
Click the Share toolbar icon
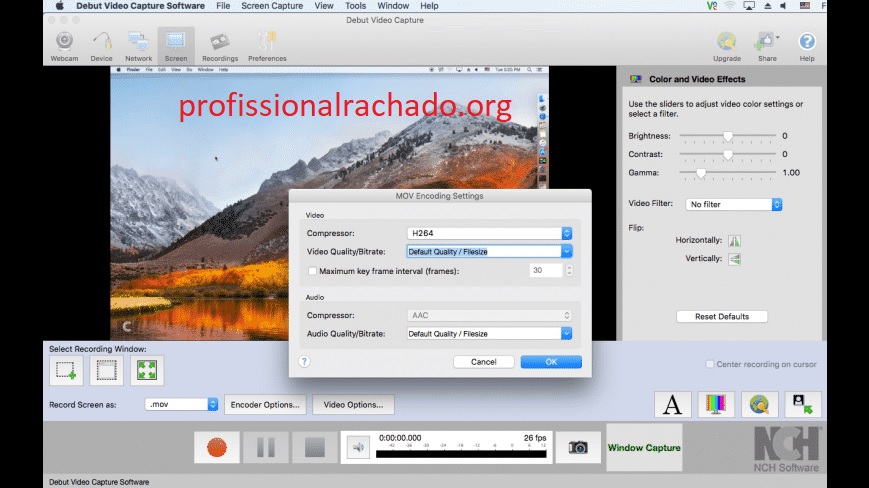click(x=767, y=46)
